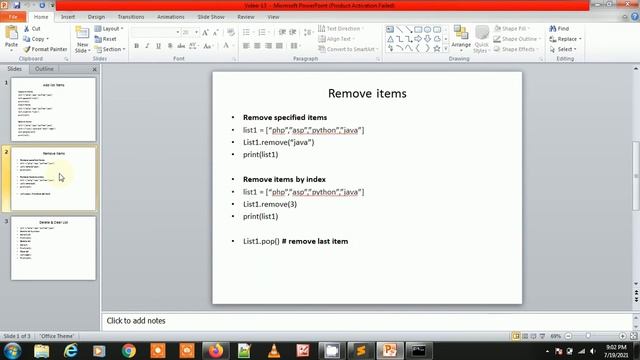The height and width of the screenshot is (360, 640).
Task: Toggle Italic formatting
Action: (147, 46)
